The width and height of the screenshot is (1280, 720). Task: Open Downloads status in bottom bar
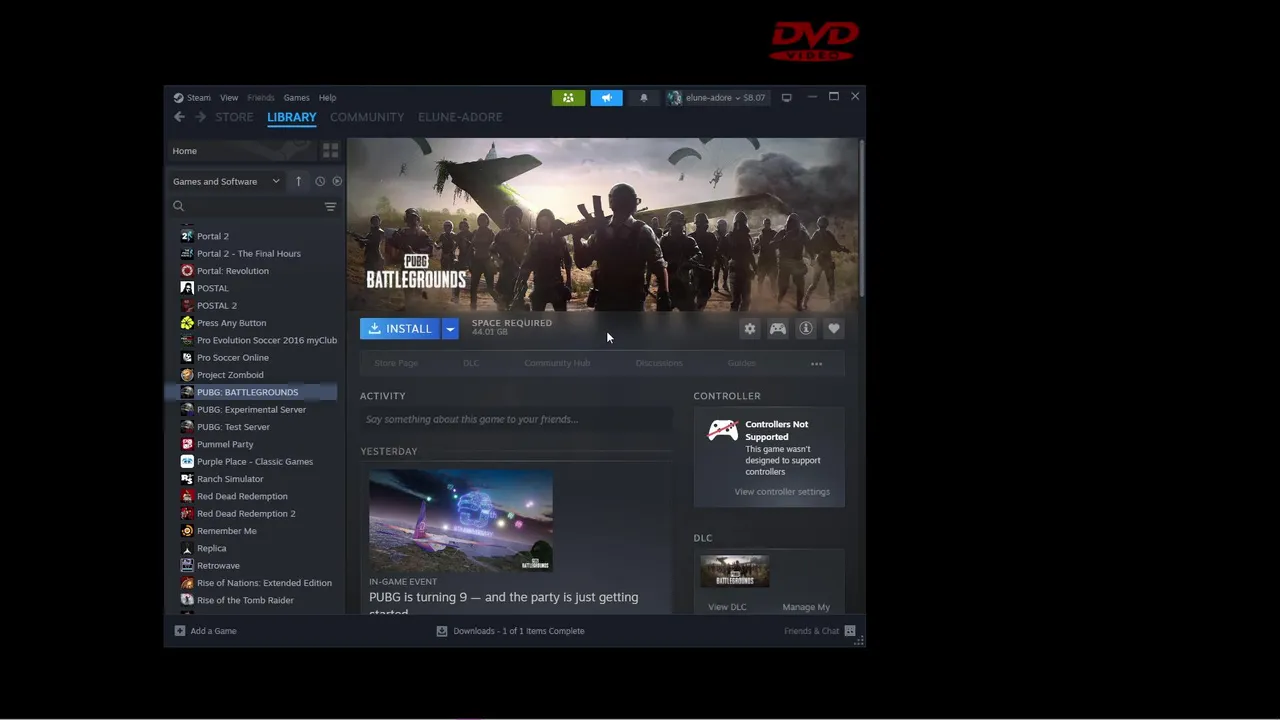510,631
